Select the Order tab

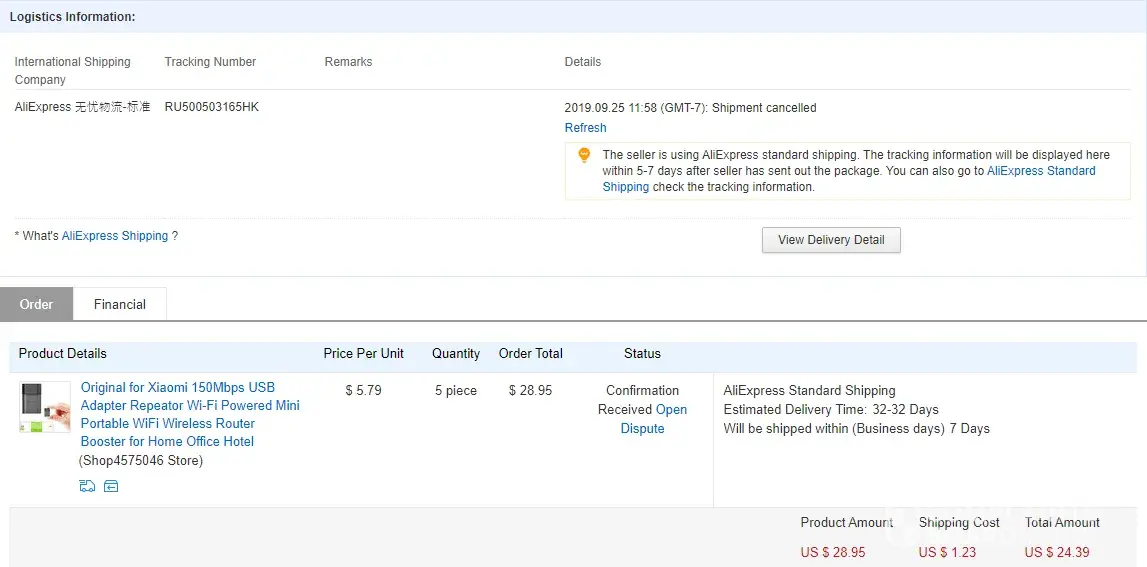click(x=36, y=304)
